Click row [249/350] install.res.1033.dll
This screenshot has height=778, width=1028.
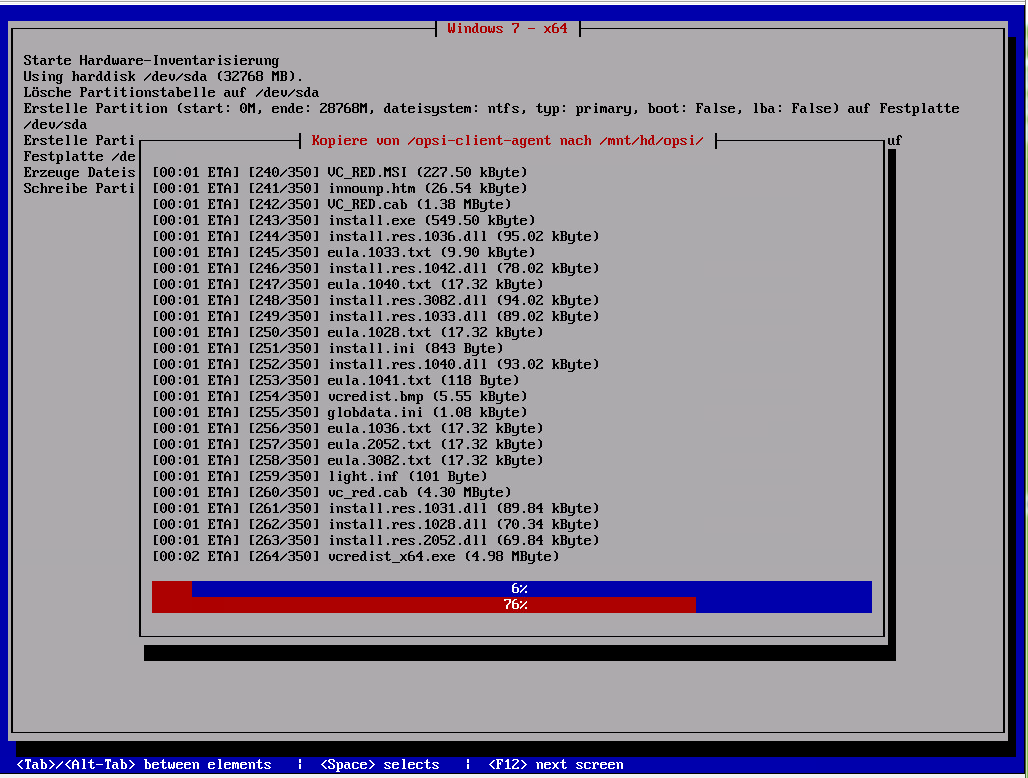376,317
